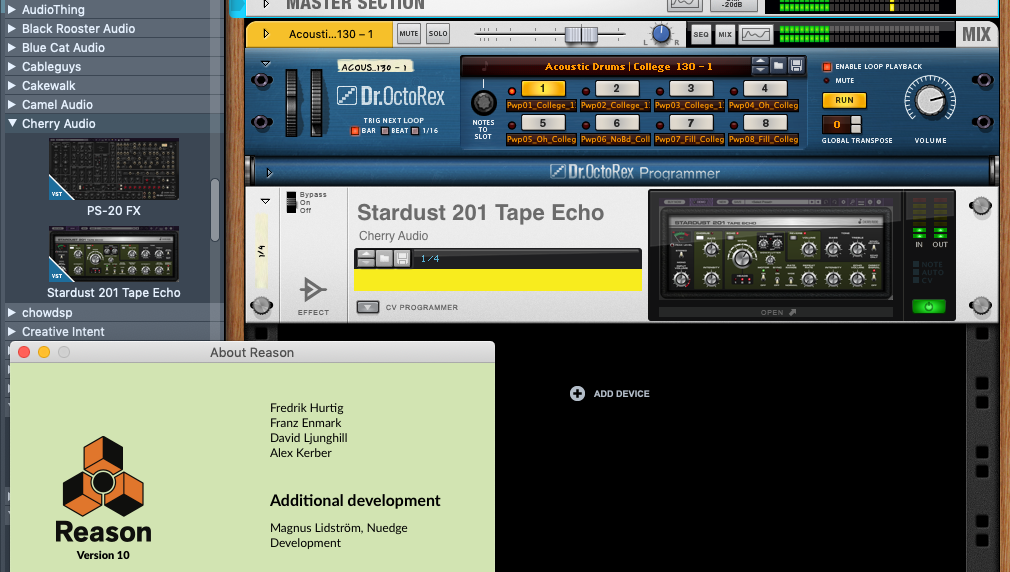Save Dr. Octo Rex patch floppy icon
This screenshot has height=572, width=1010.
pyautogui.click(x=796, y=65)
